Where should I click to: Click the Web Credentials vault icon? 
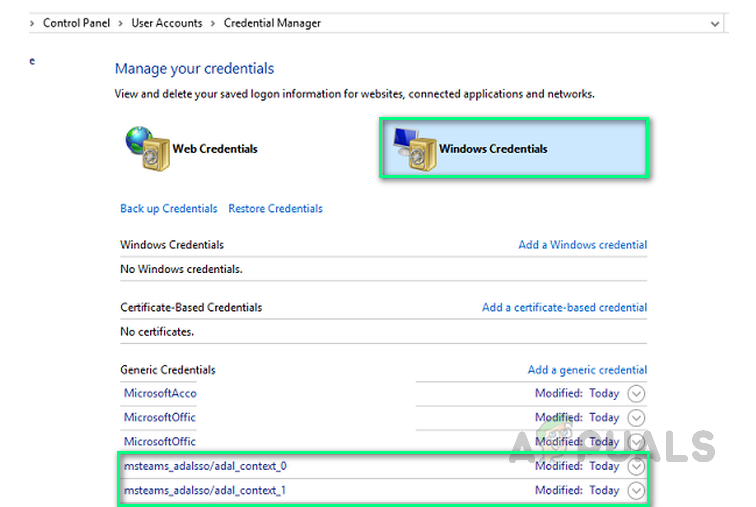[x=146, y=147]
